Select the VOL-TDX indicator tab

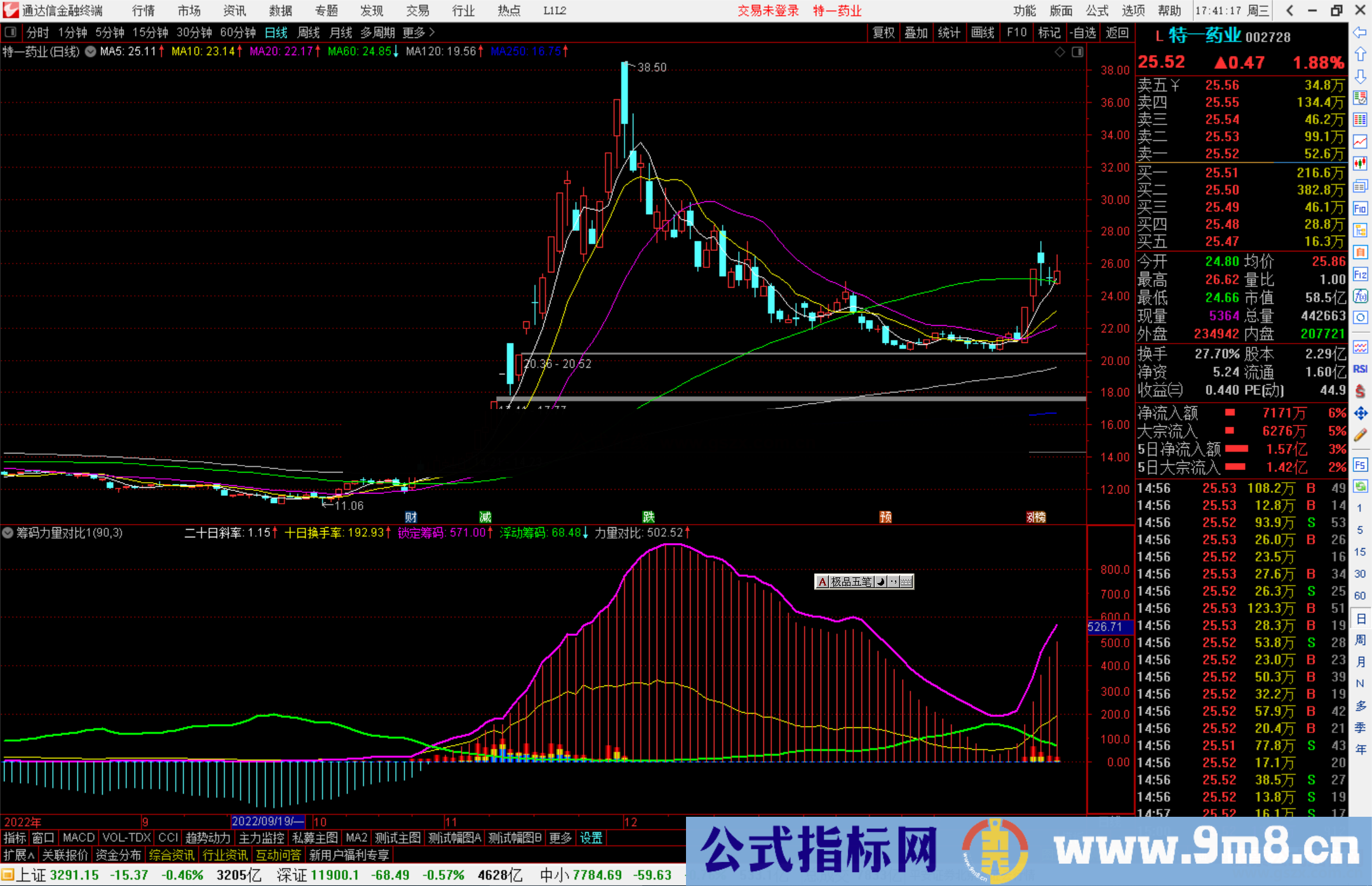[126, 838]
